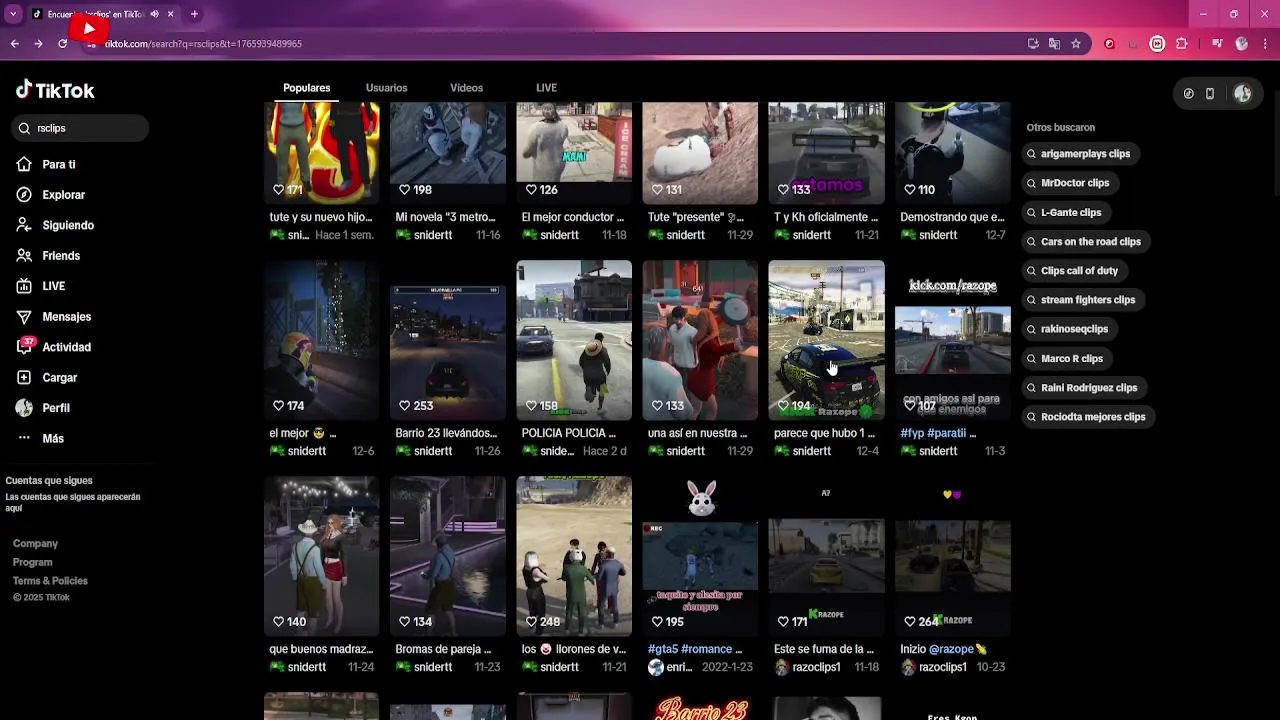Search suggestion MrDoctor clips
The height and width of the screenshot is (720, 1280).
[1068, 183]
